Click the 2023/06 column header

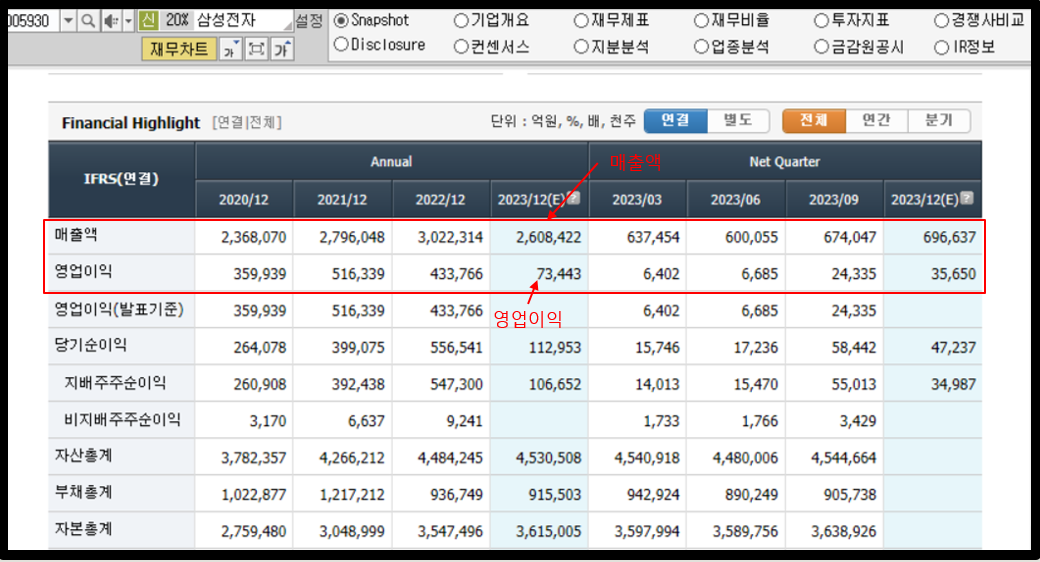(736, 200)
